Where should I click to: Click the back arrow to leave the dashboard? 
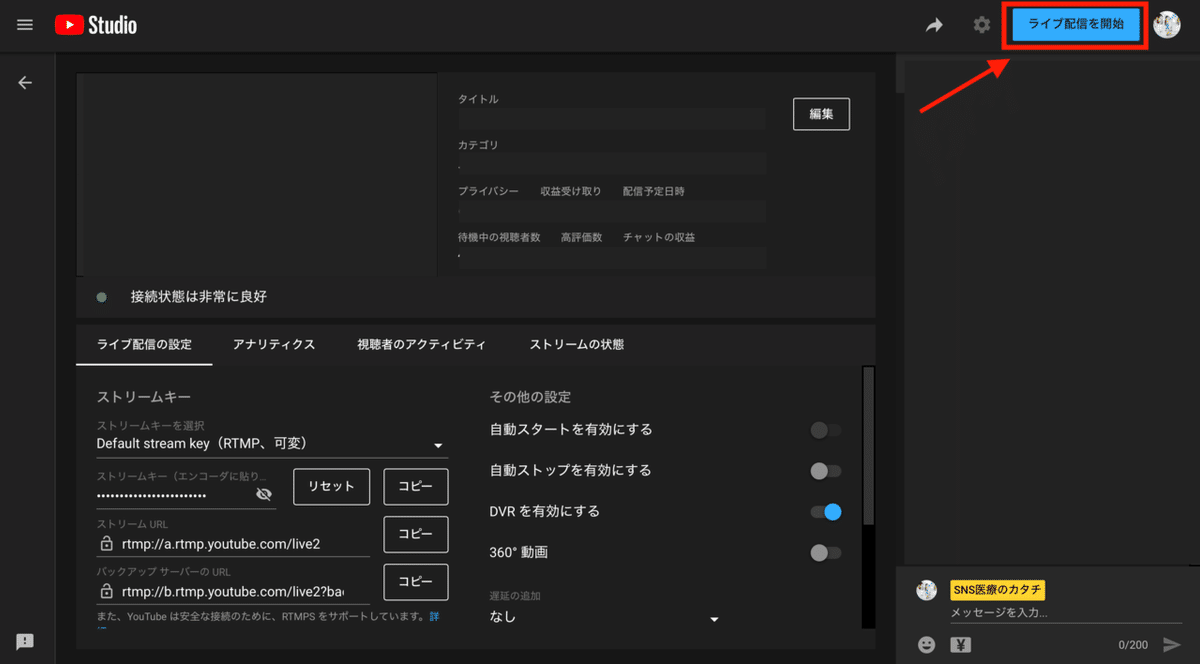[x=25, y=82]
